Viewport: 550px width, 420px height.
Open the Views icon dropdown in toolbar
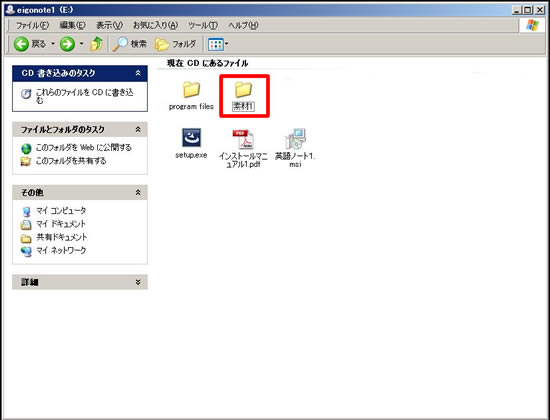(x=218, y=44)
